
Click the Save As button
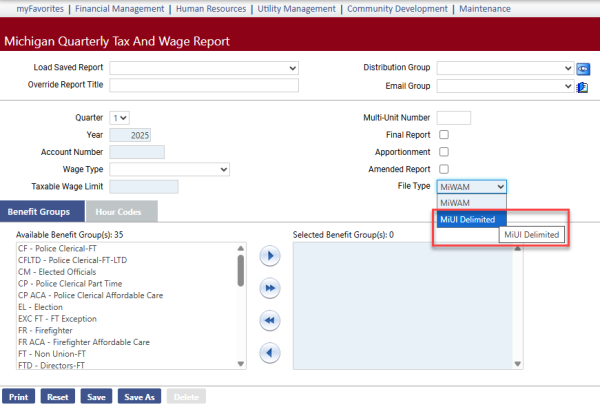click(138, 397)
